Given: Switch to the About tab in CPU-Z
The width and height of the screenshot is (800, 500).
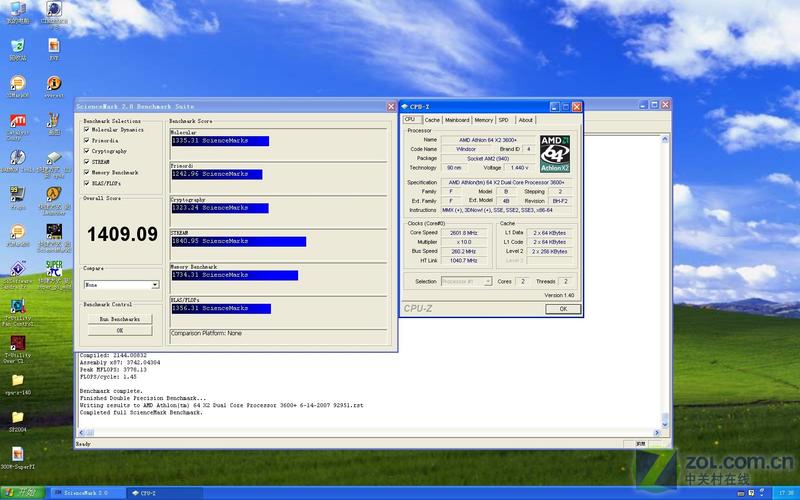Looking at the screenshot, I should pos(526,120).
